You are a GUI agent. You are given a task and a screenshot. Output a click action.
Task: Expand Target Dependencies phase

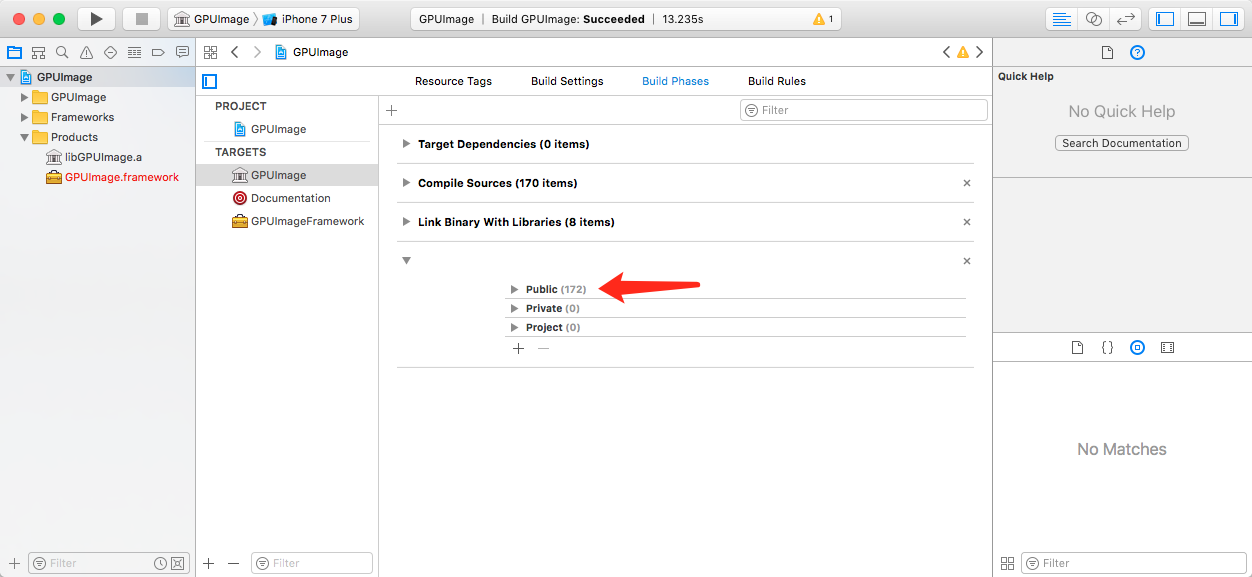pyautogui.click(x=406, y=144)
